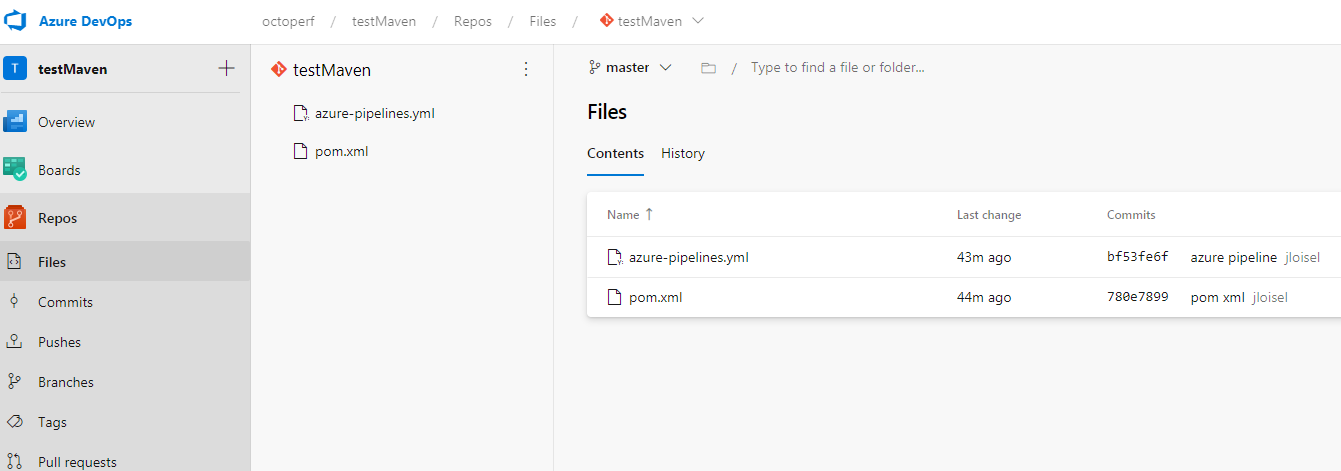Viewport: 1341px width, 471px height.
Task: Open commit bf53fe6f link
Action: click(1137, 257)
